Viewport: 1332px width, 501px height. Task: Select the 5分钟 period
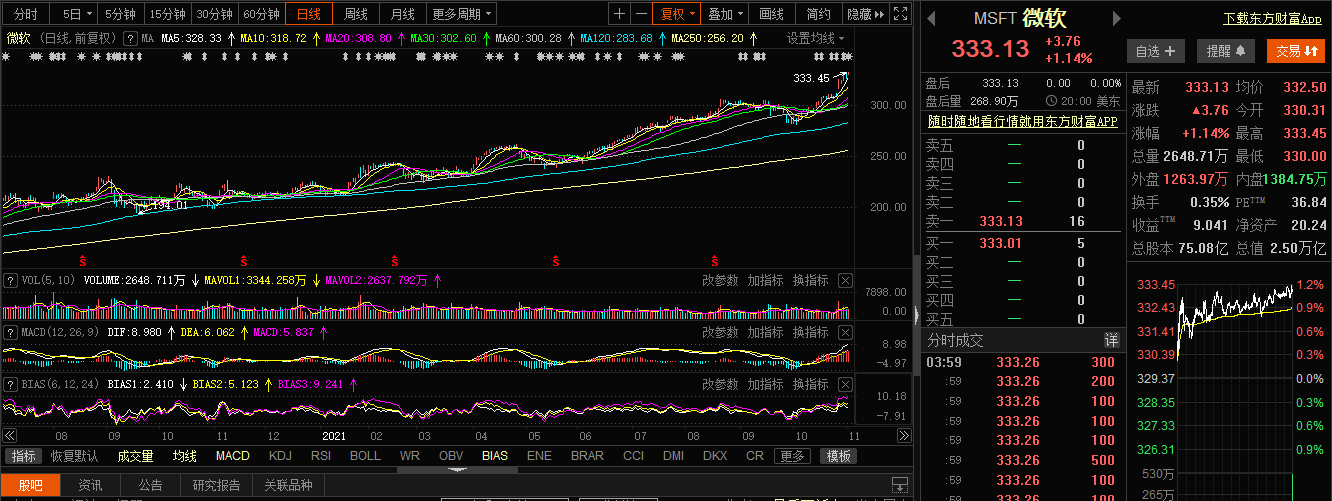click(120, 14)
